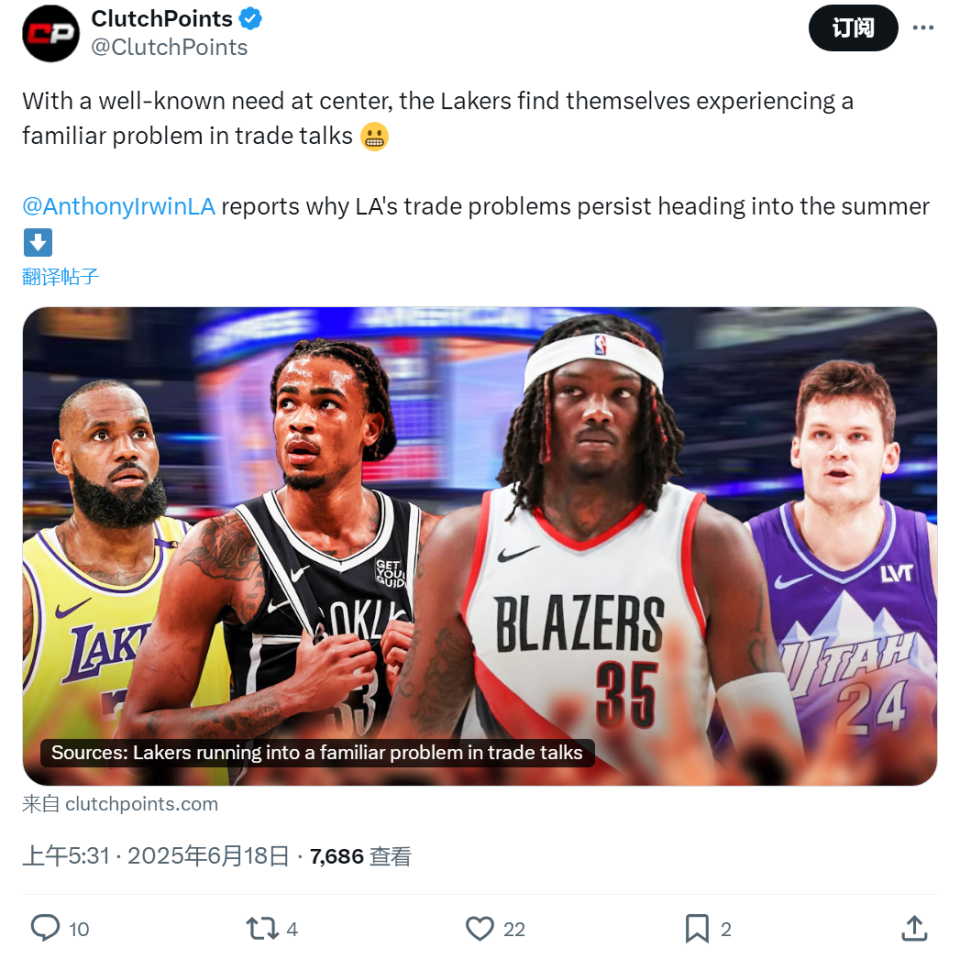
Task: Open the @AnthonyIrwinLA mention link
Action: (x=119, y=206)
